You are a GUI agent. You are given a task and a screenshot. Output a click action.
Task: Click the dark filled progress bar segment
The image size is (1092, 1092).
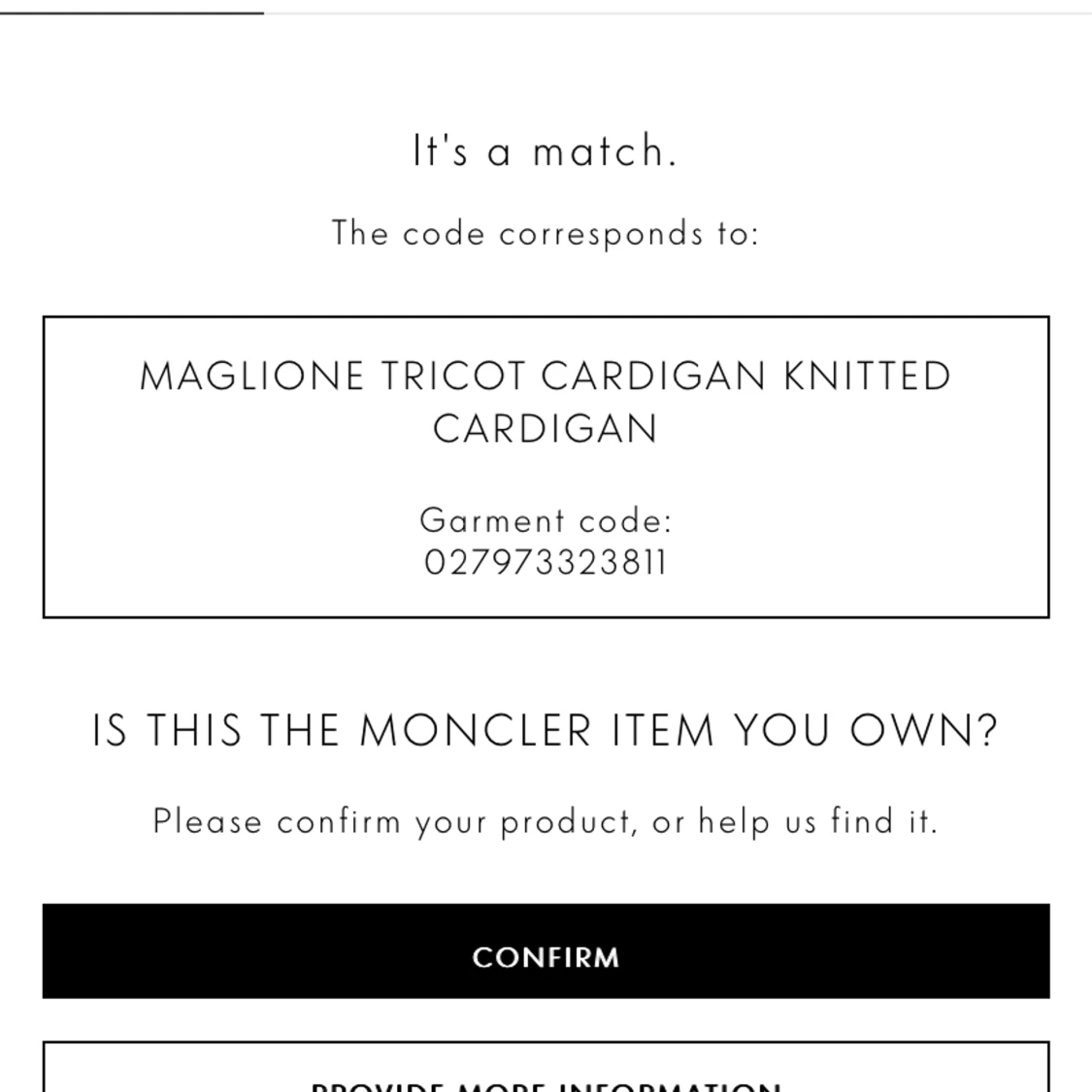(x=132, y=13)
